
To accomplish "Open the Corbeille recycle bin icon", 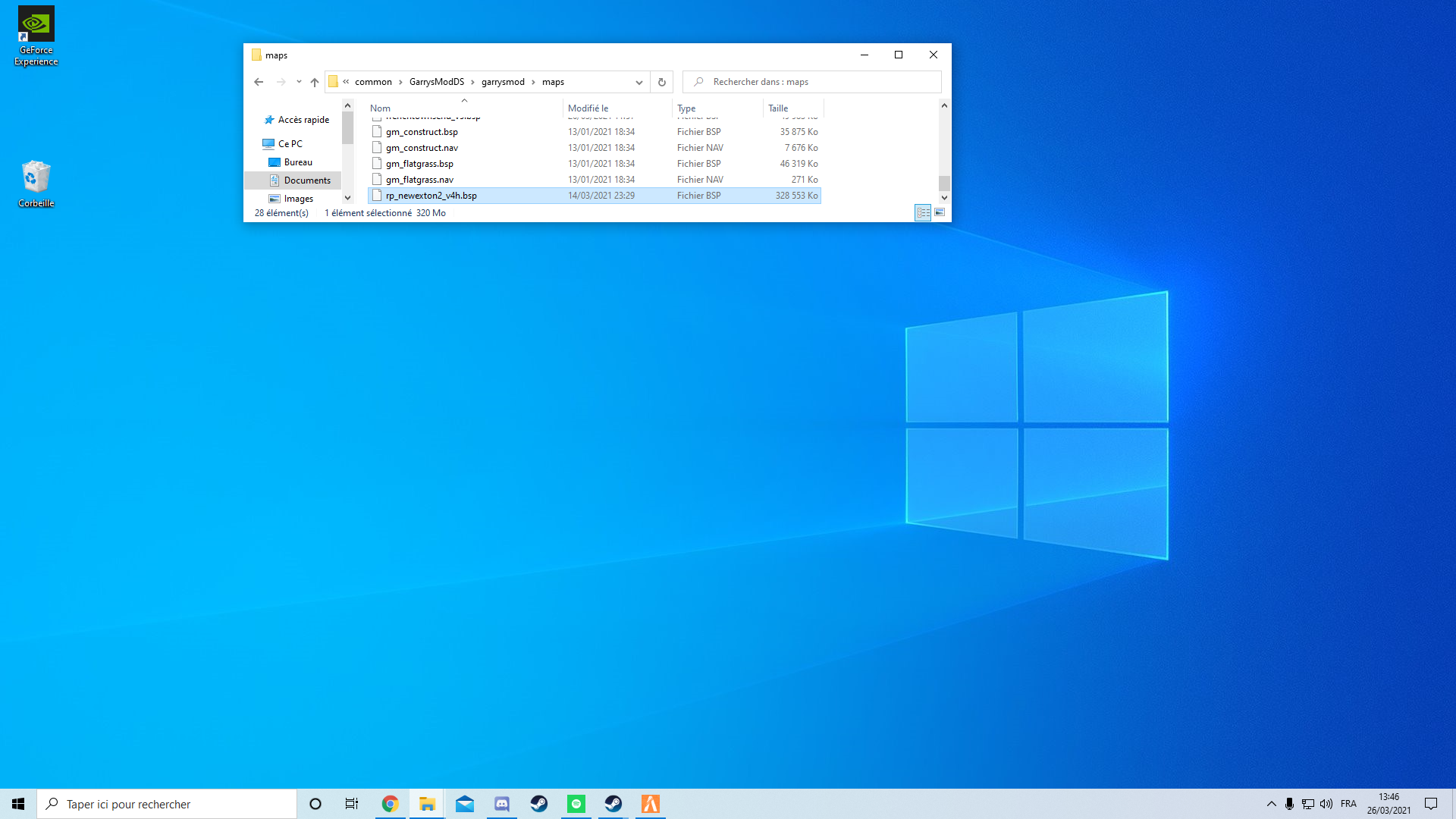I will (36, 184).
